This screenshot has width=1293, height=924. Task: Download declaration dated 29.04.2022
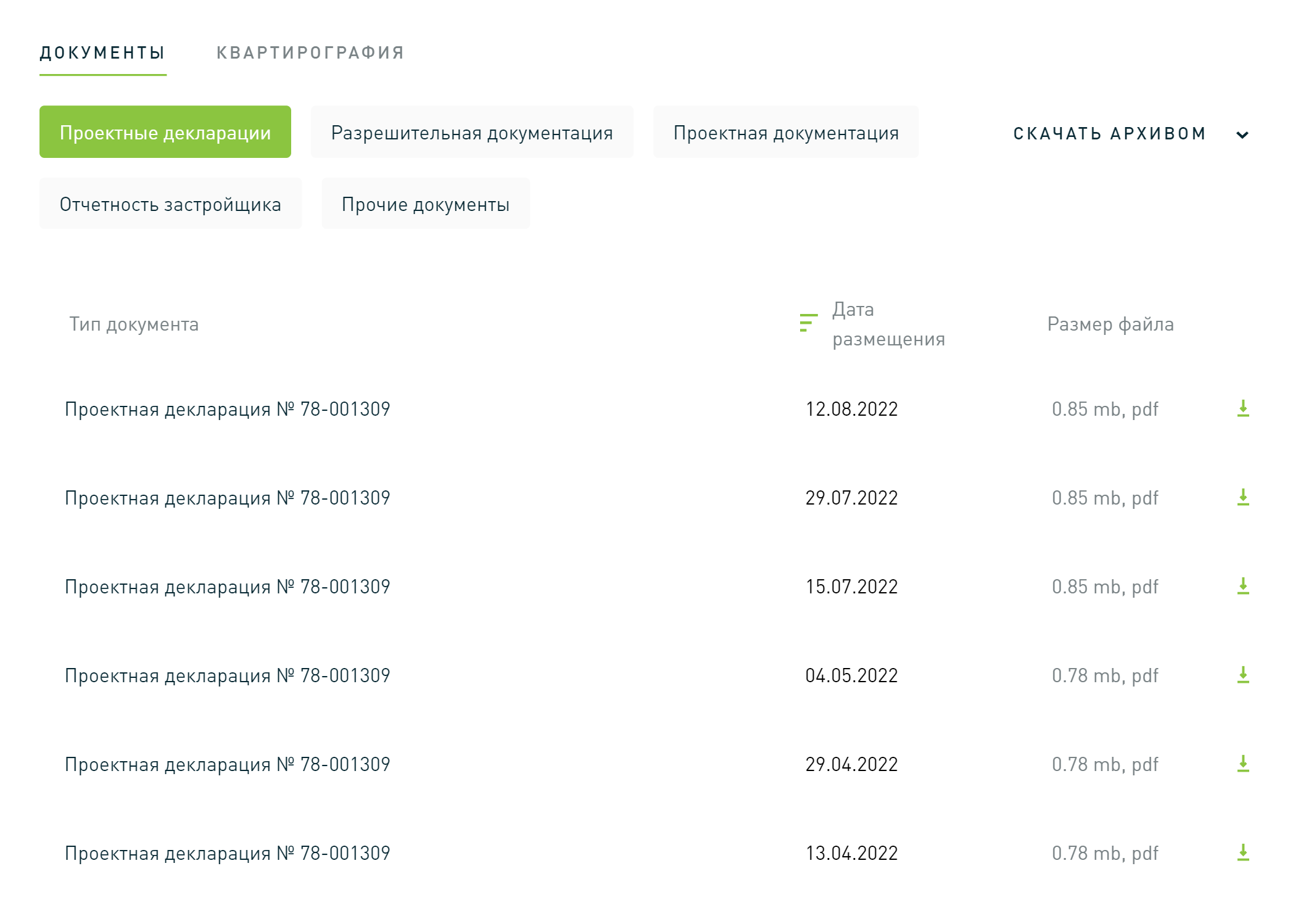[1243, 764]
